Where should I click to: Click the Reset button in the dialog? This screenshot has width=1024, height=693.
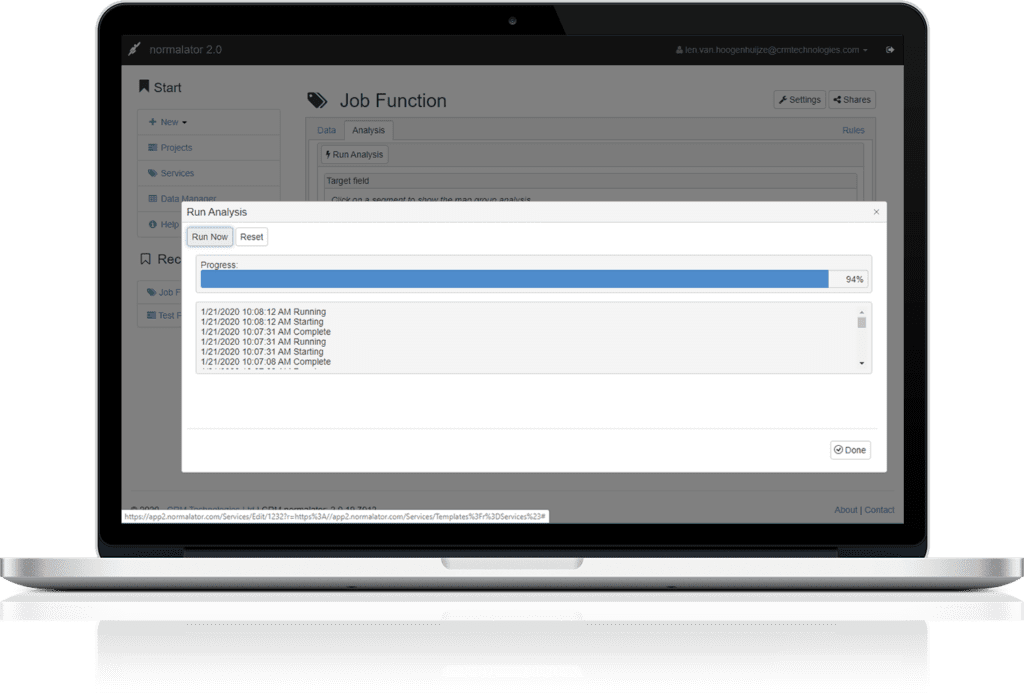(252, 237)
